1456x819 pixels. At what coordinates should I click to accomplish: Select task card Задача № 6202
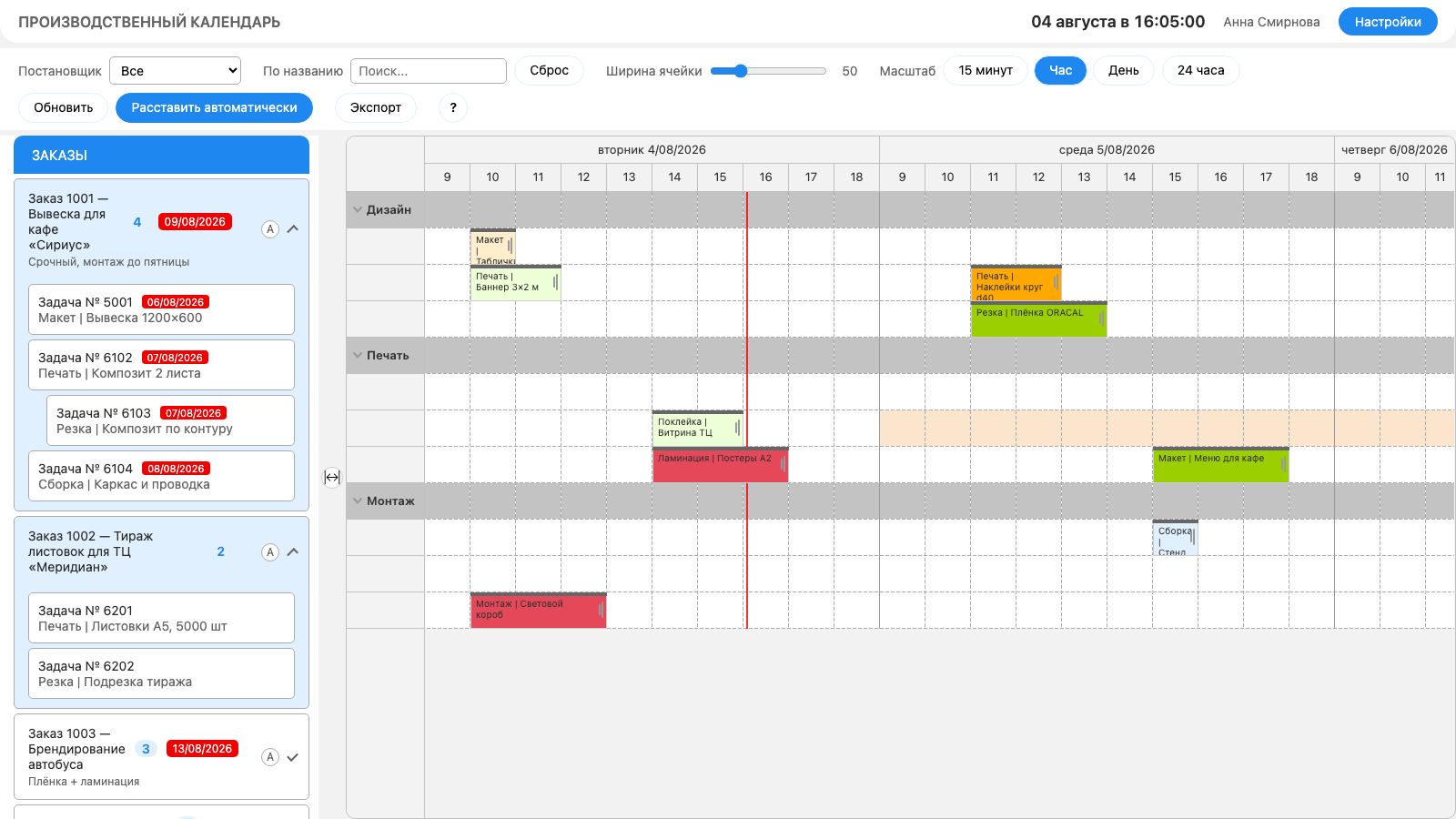[x=161, y=673]
